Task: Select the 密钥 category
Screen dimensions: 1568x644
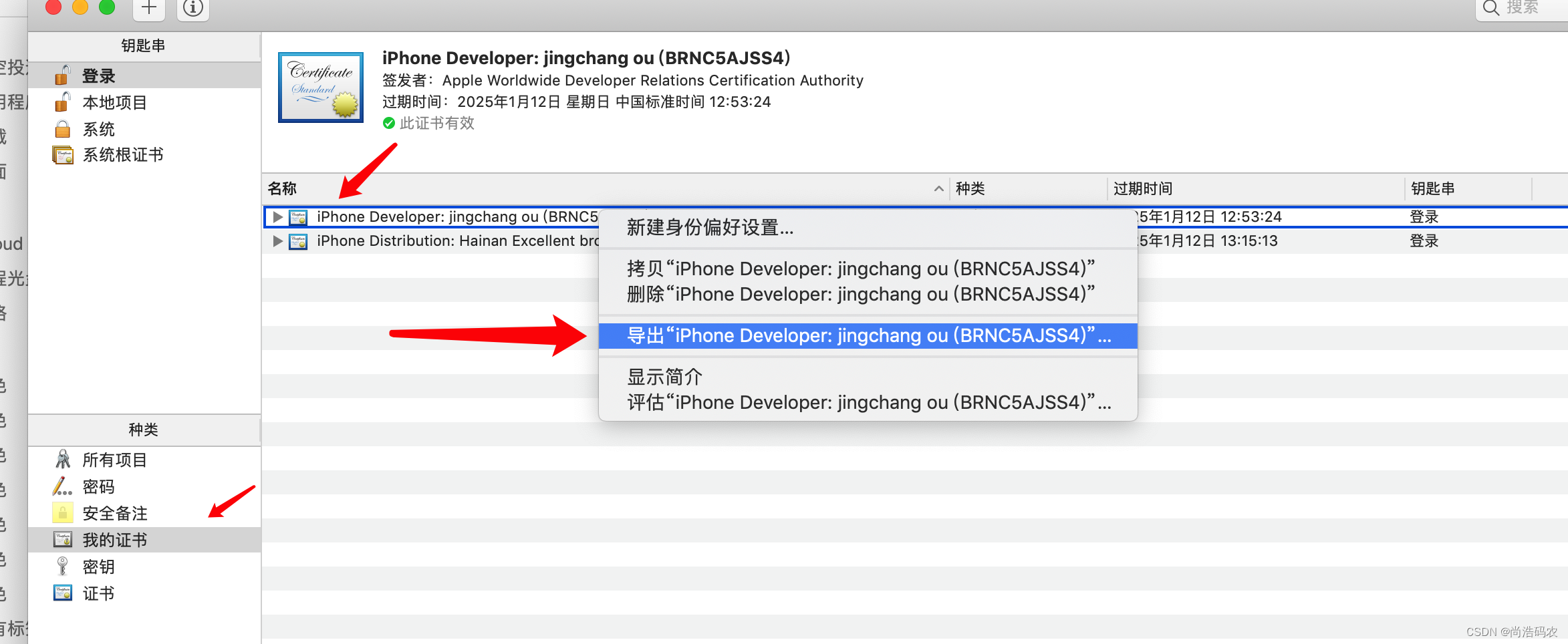Action: [x=98, y=566]
